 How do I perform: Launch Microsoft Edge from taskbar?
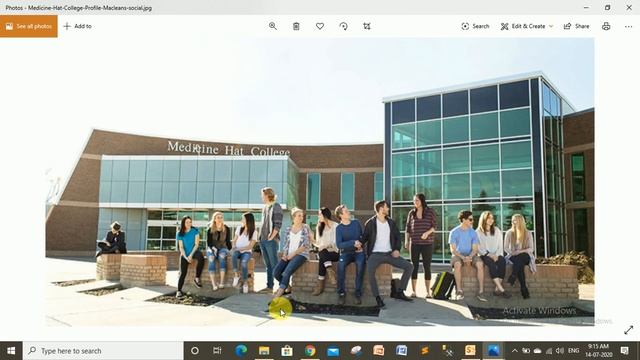pyautogui.click(x=241, y=351)
